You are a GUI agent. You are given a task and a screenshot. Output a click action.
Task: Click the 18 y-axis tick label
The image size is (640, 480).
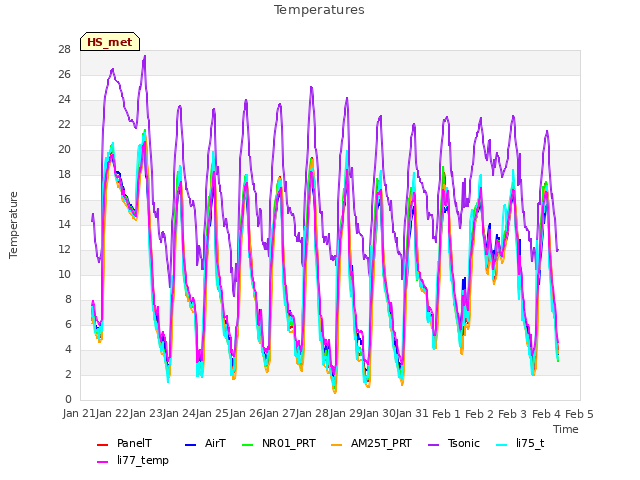(64, 175)
